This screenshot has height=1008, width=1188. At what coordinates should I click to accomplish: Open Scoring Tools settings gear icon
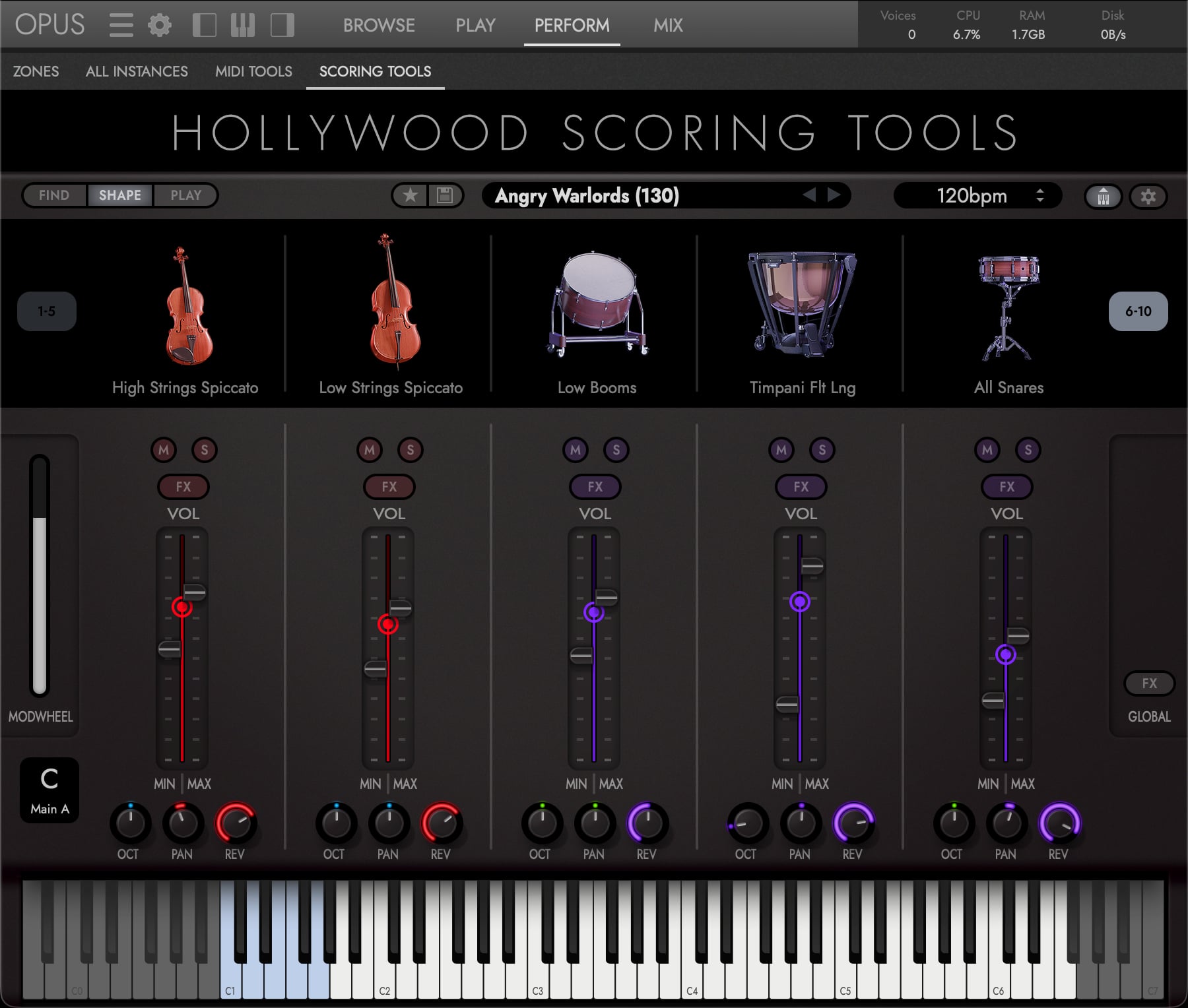[1148, 197]
